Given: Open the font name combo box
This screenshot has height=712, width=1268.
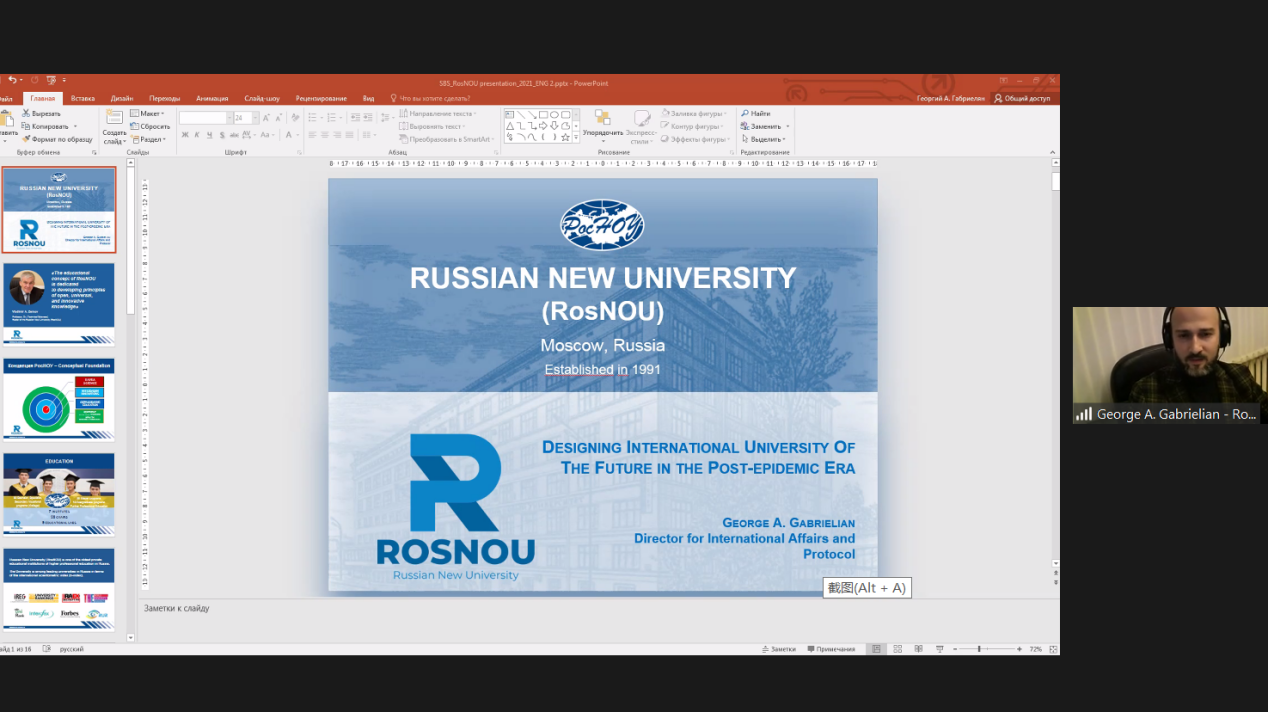Looking at the screenshot, I should [x=205, y=118].
